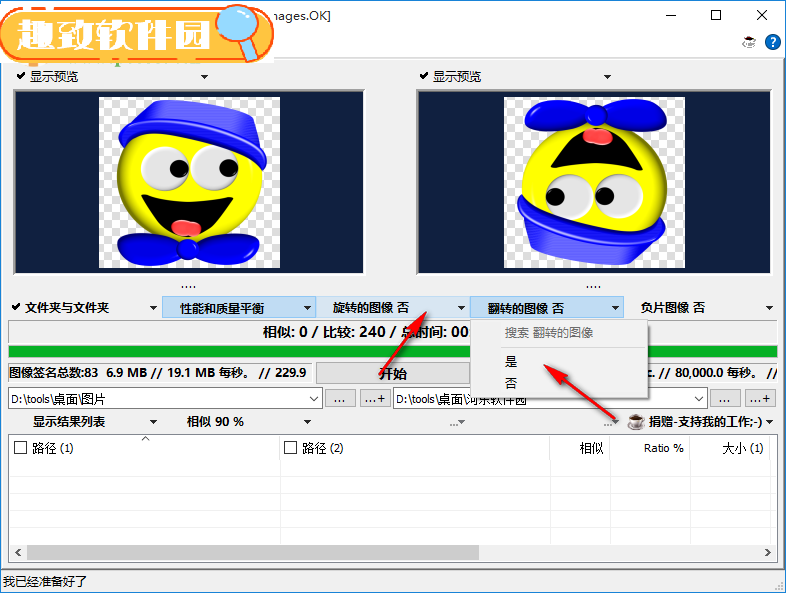Click the first folder's ...+ add button
The image size is (786, 593).
[374, 399]
